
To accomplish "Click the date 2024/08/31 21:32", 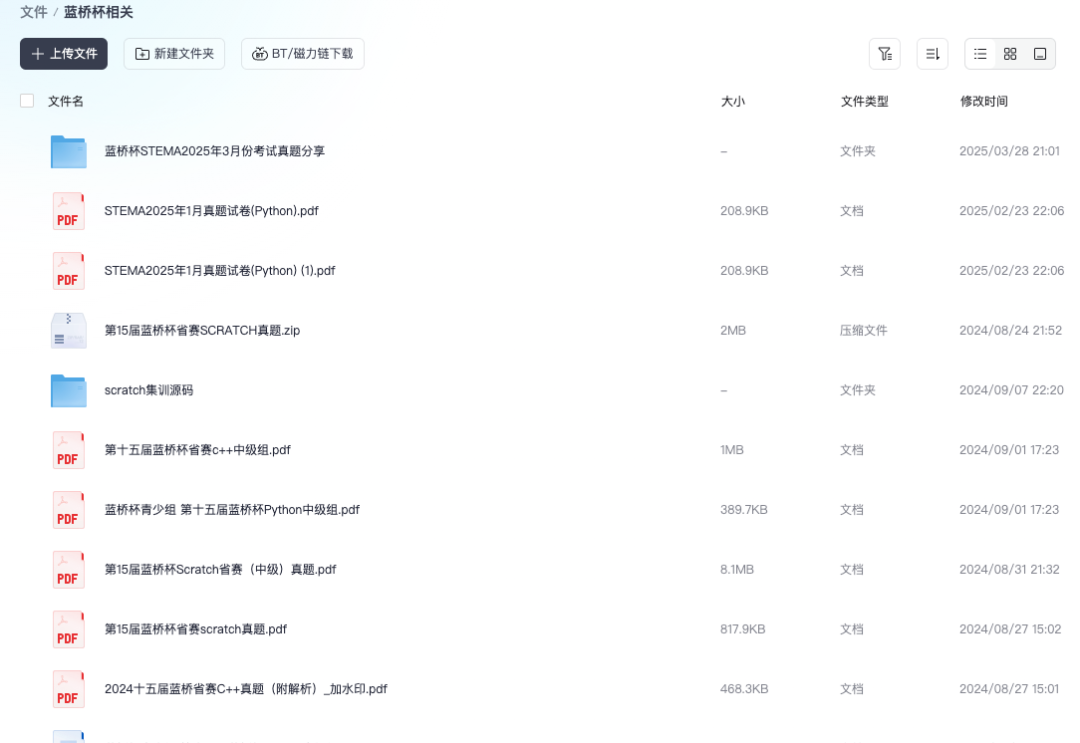I will coord(1009,569).
